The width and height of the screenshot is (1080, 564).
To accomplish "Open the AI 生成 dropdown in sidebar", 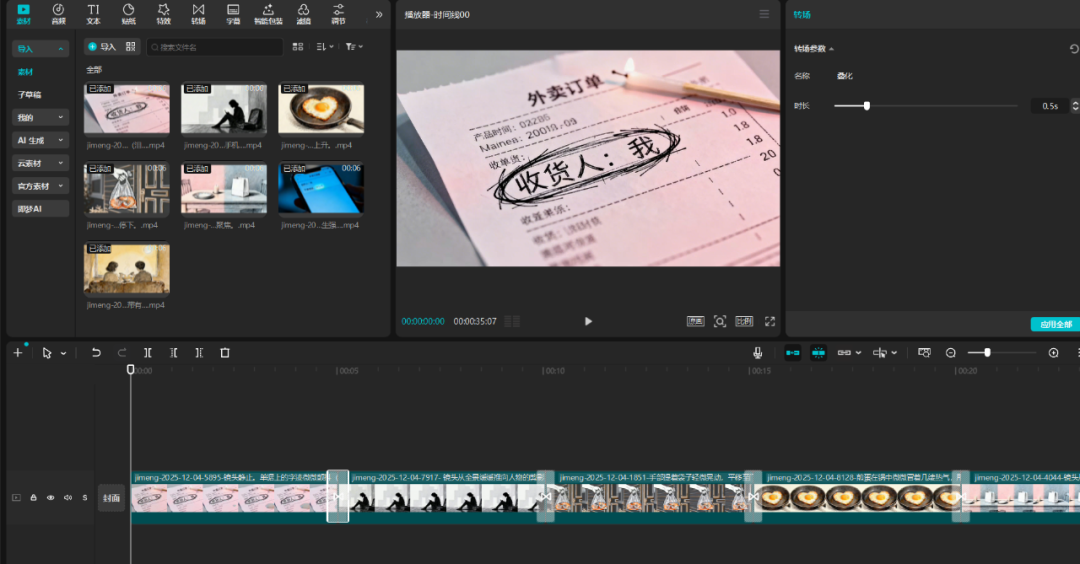I will [x=40, y=141].
